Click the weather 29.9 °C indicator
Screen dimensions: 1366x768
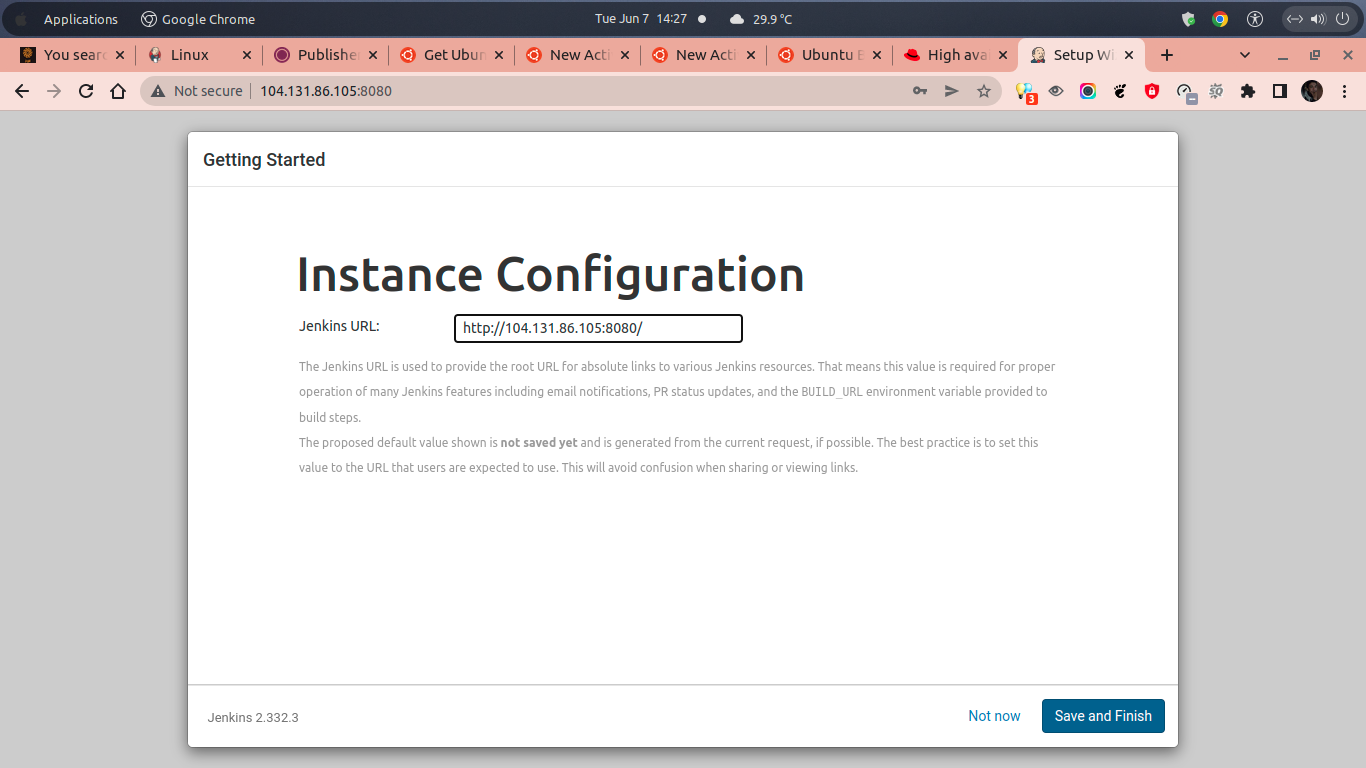point(761,19)
